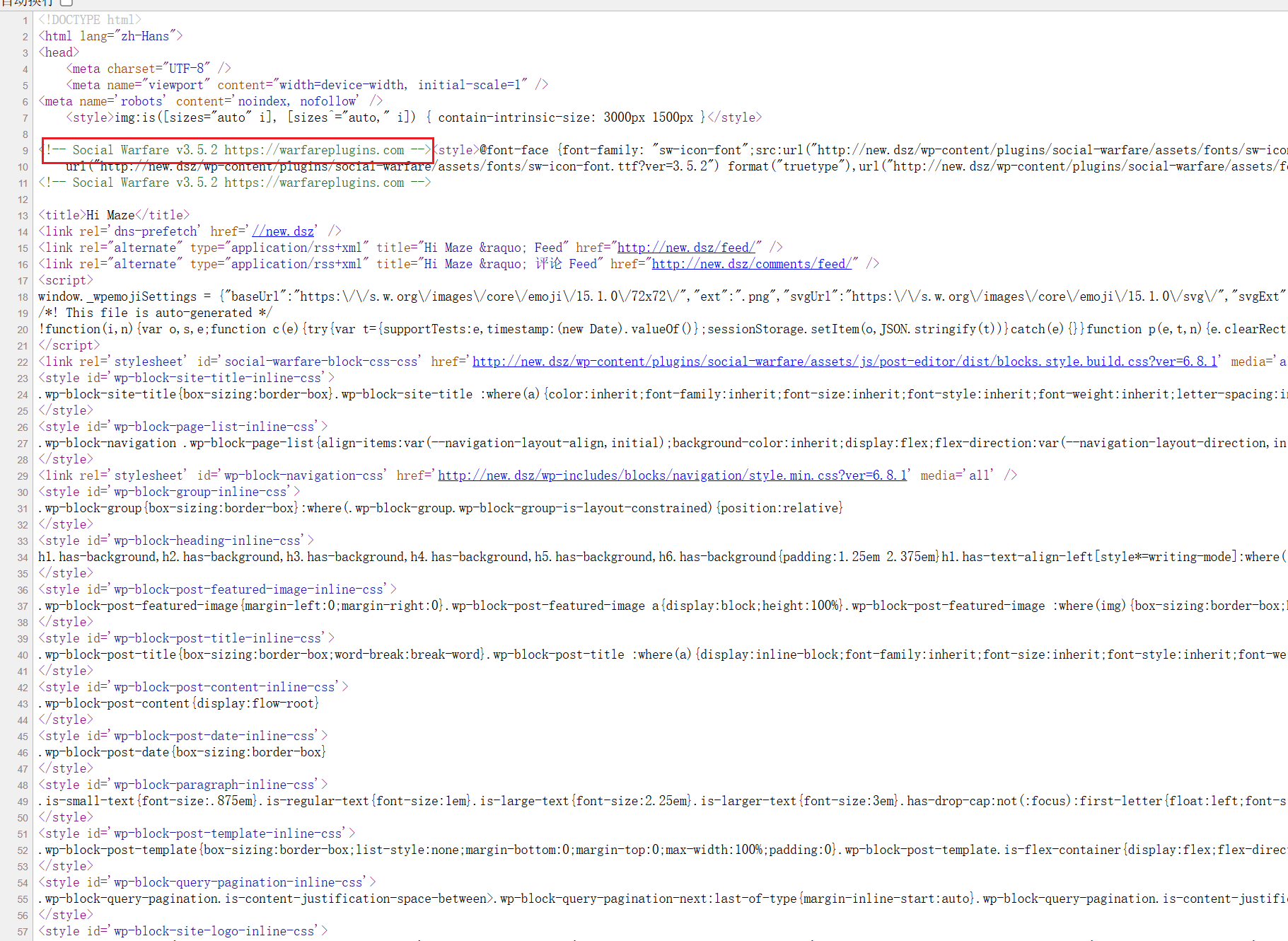Click the meta robots noindex line
1288x941 pixels.
click(210, 101)
